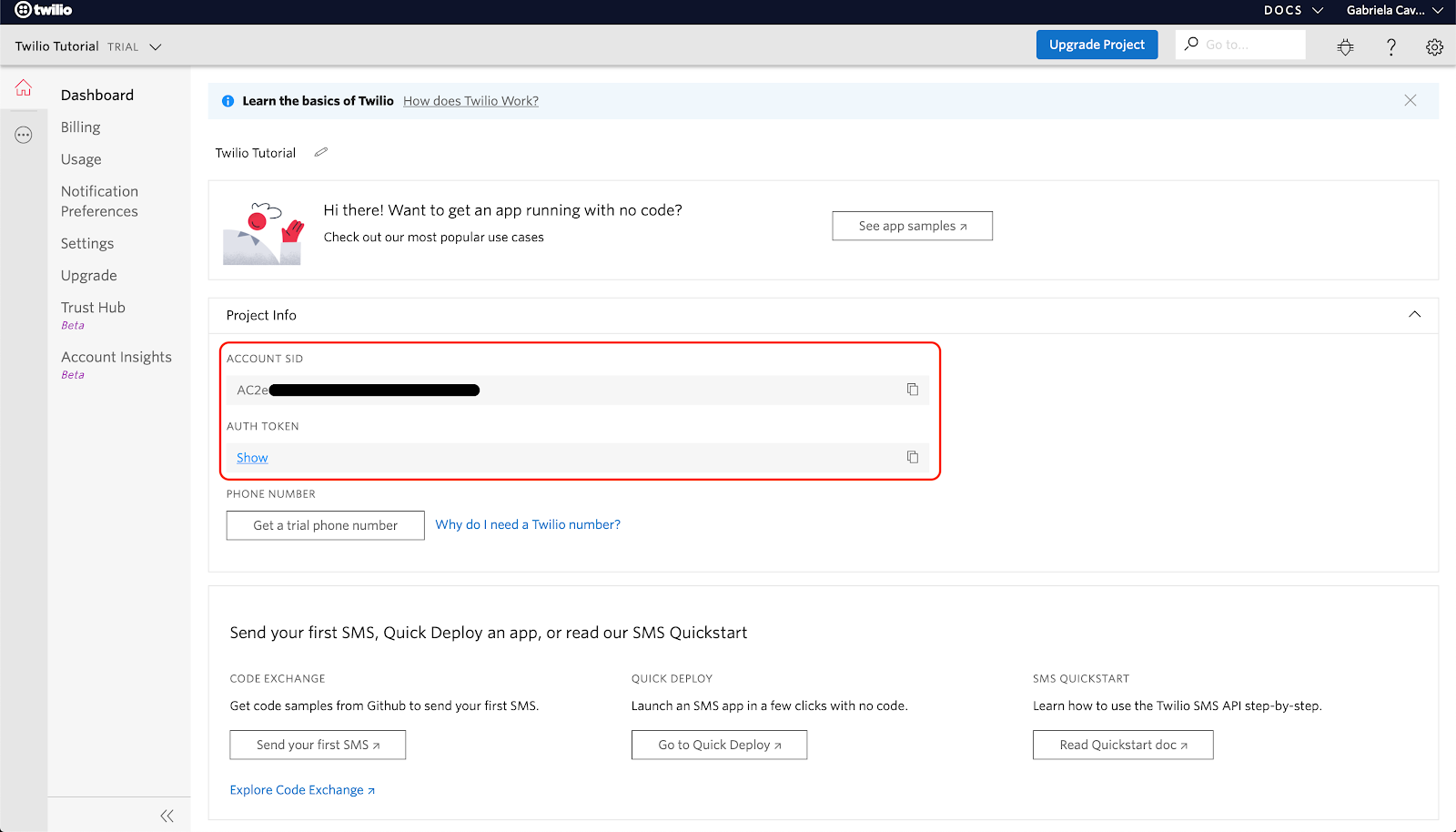Viewport: 1456px width, 832px height.
Task: Open the settings gear icon
Action: point(1434,47)
